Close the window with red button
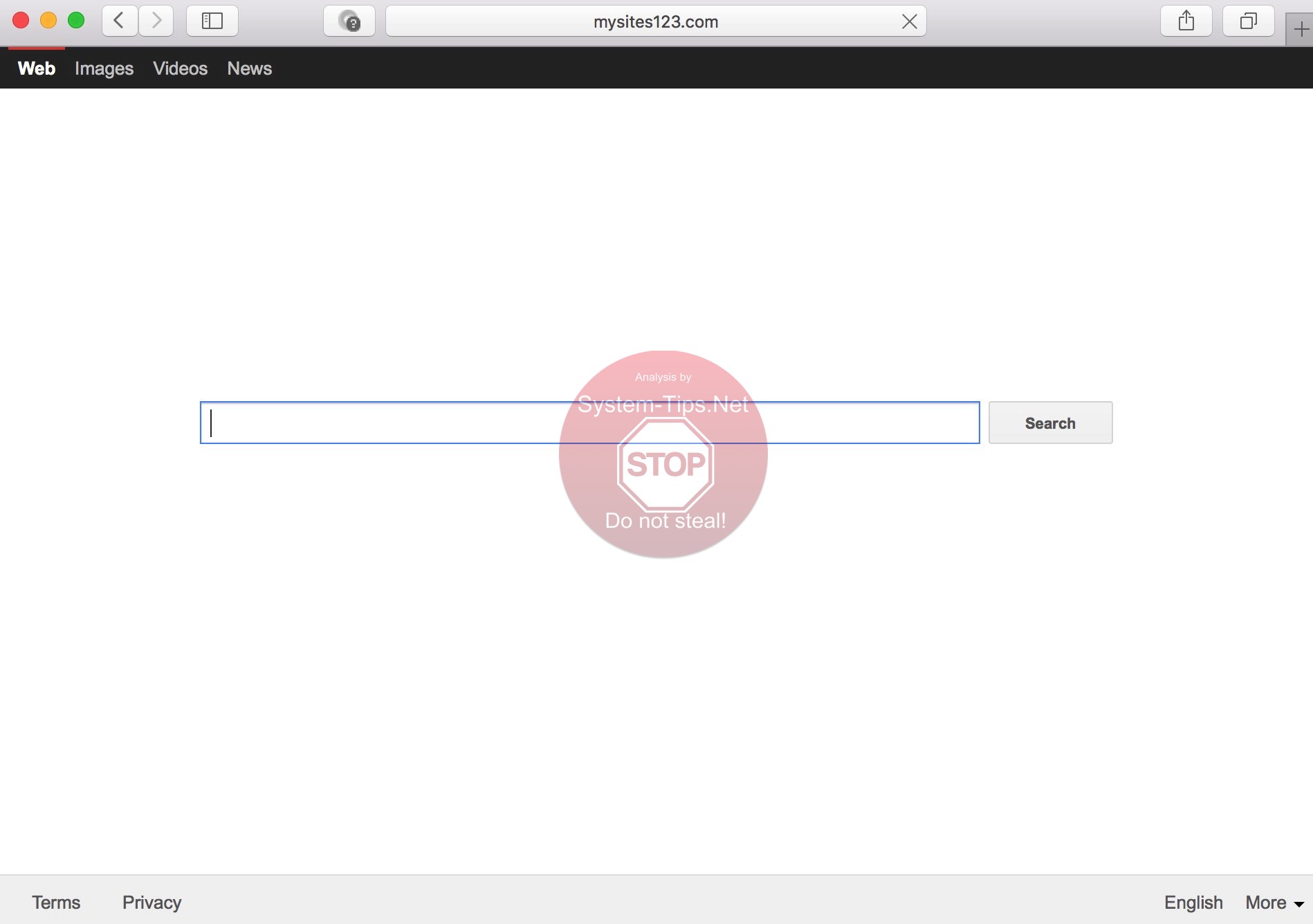 tap(21, 21)
